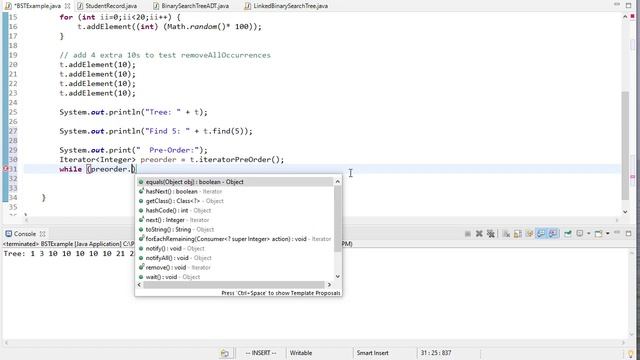Toggle Scroll Lock in Console toolbar
This screenshot has height=360, width=640.
pos(518,234)
